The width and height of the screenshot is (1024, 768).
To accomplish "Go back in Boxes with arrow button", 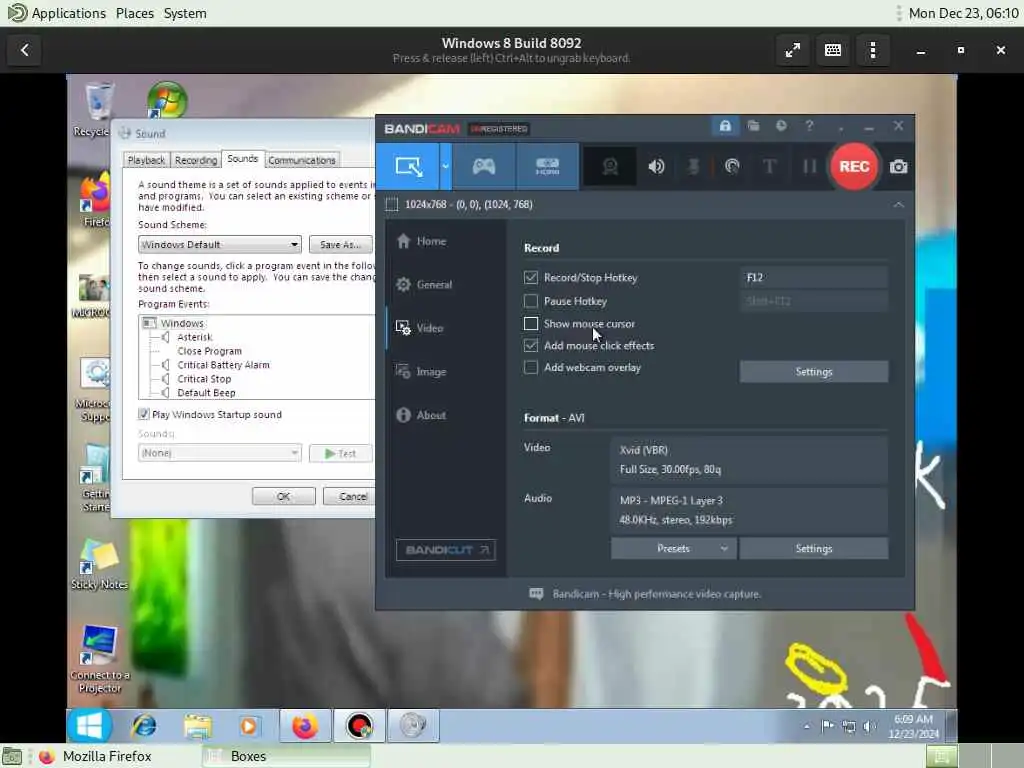I will tap(25, 50).
